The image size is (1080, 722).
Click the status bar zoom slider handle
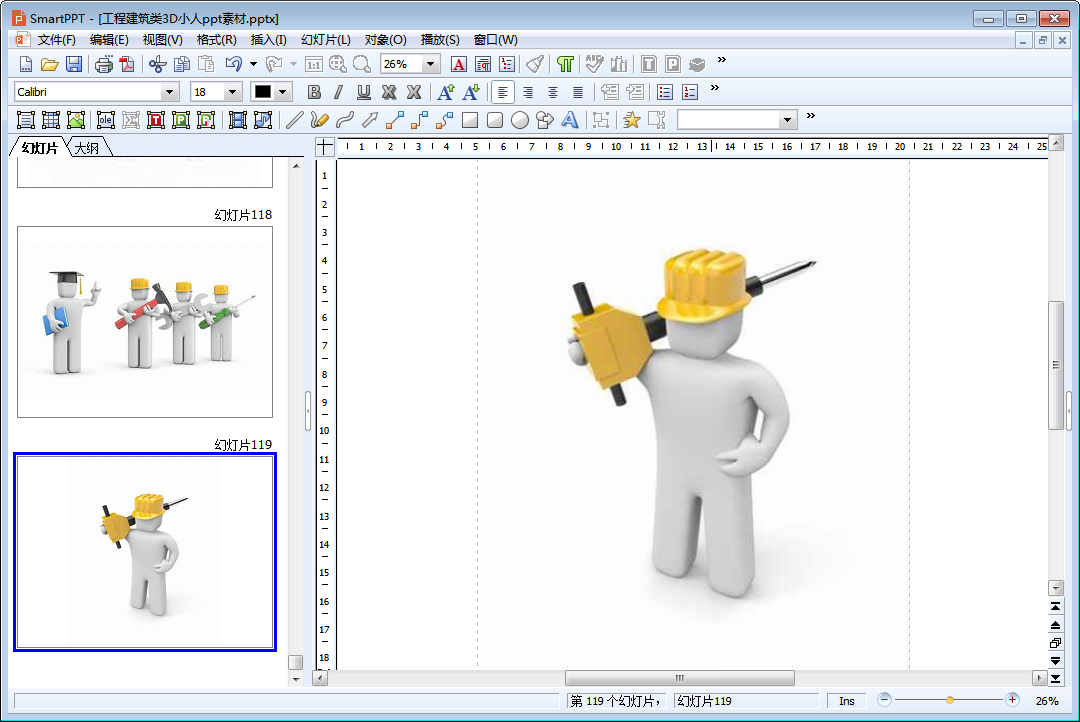[950, 700]
